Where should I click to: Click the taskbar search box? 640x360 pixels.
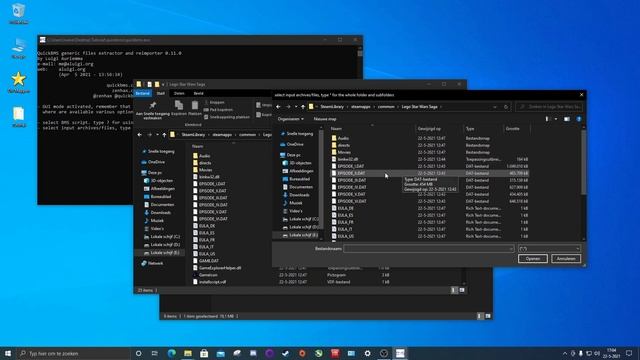click(x=73, y=353)
